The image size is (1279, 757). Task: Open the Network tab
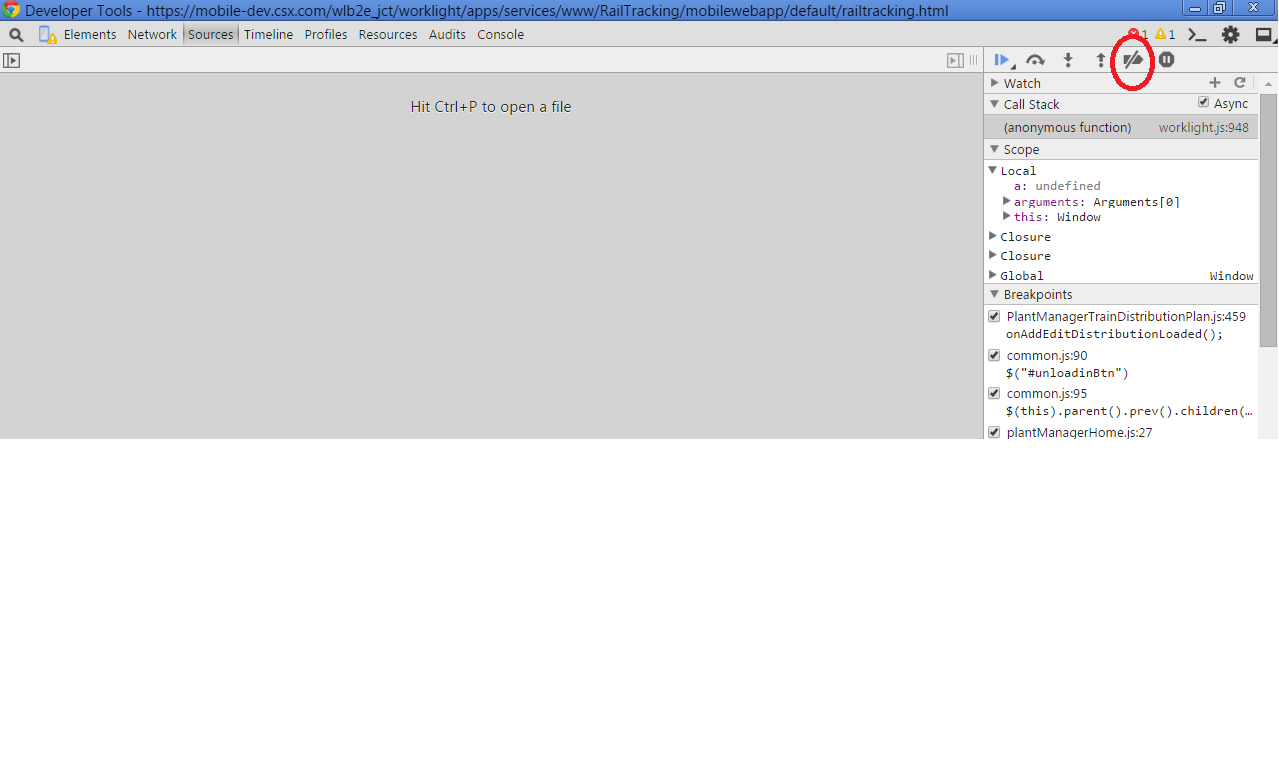click(152, 34)
